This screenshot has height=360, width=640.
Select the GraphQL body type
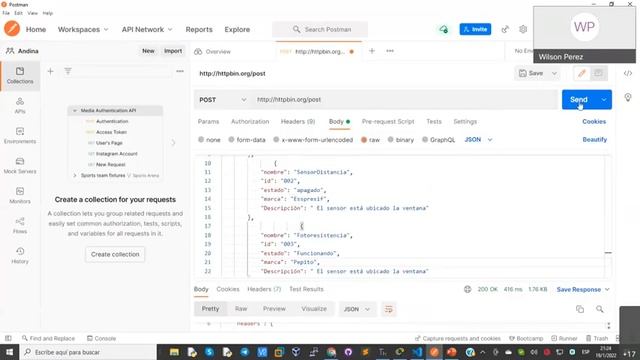coord(438,140)
